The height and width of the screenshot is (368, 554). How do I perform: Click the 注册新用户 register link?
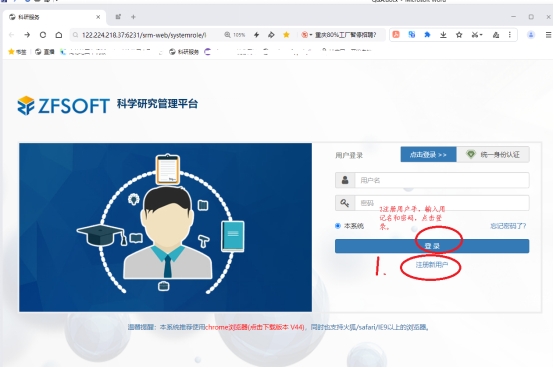tap(432, 265)
